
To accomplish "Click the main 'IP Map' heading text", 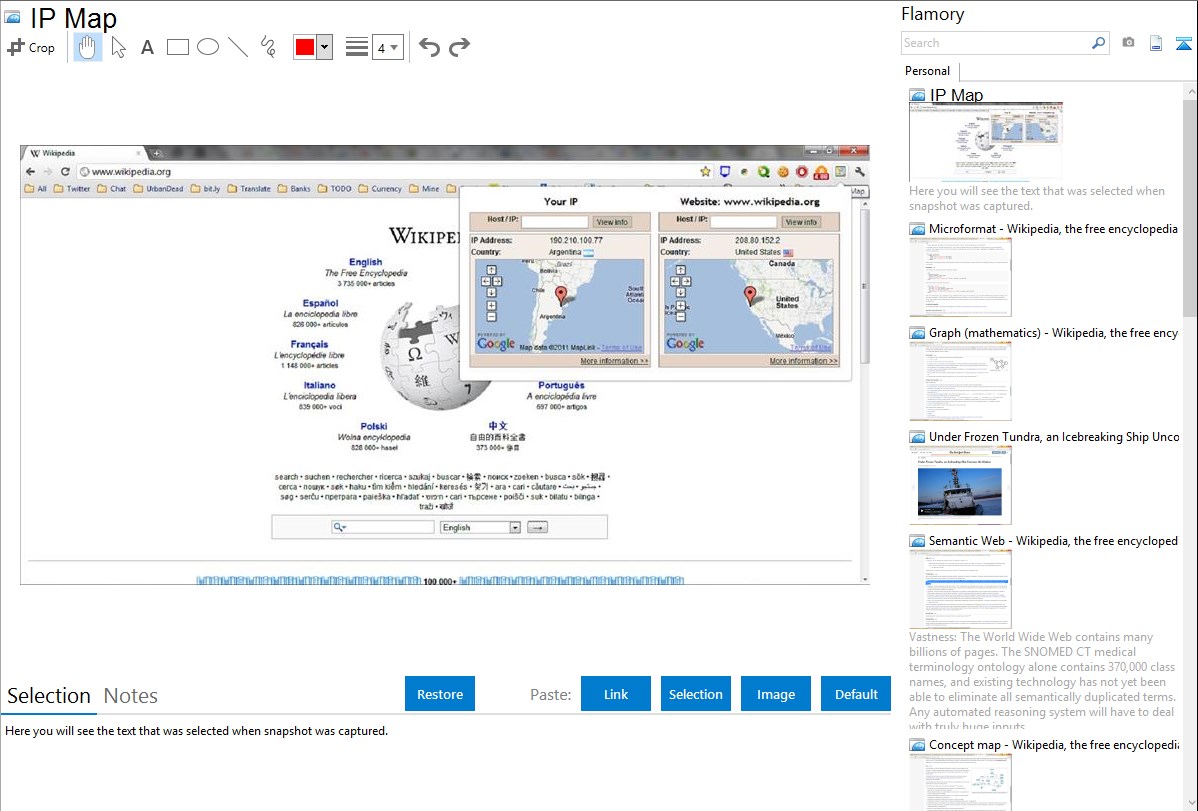I will [73, 18].
